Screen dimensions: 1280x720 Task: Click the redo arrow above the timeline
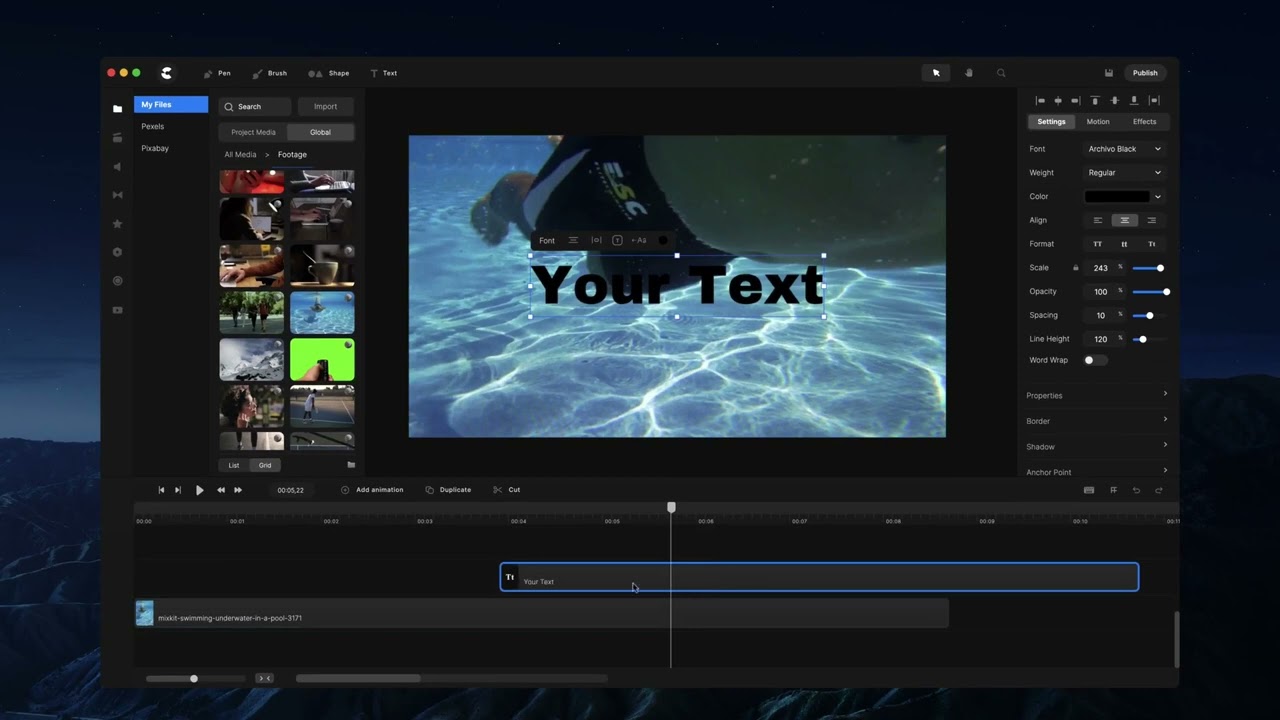click(1159, 490)
